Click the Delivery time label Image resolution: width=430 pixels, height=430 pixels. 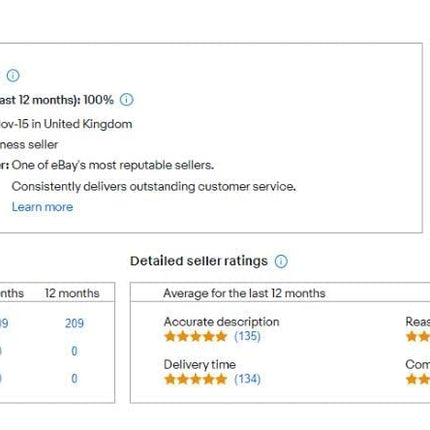pyautogui.click(x=200, y=364)
